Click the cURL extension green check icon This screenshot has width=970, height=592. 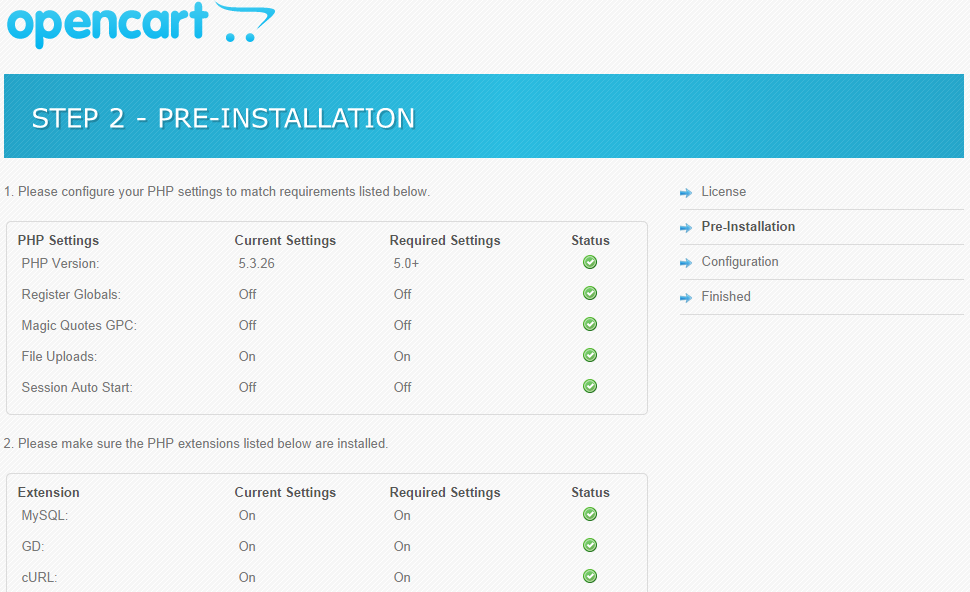590,576
